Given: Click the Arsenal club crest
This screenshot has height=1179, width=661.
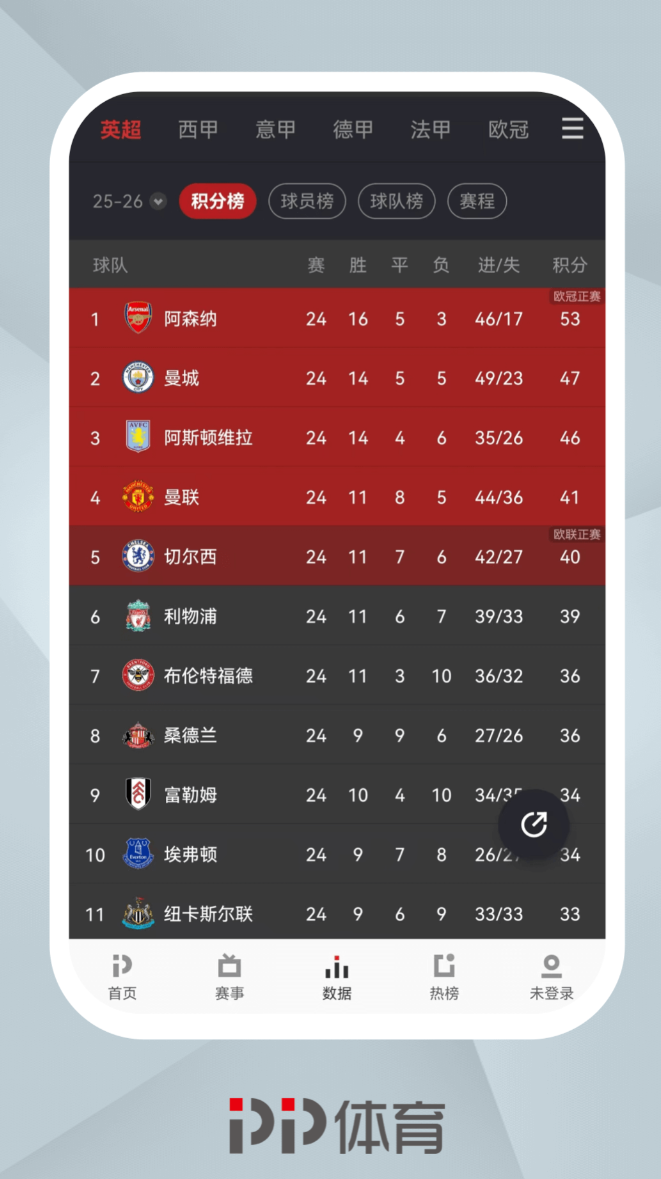Looking at the screenshot, I should point(138,318).
